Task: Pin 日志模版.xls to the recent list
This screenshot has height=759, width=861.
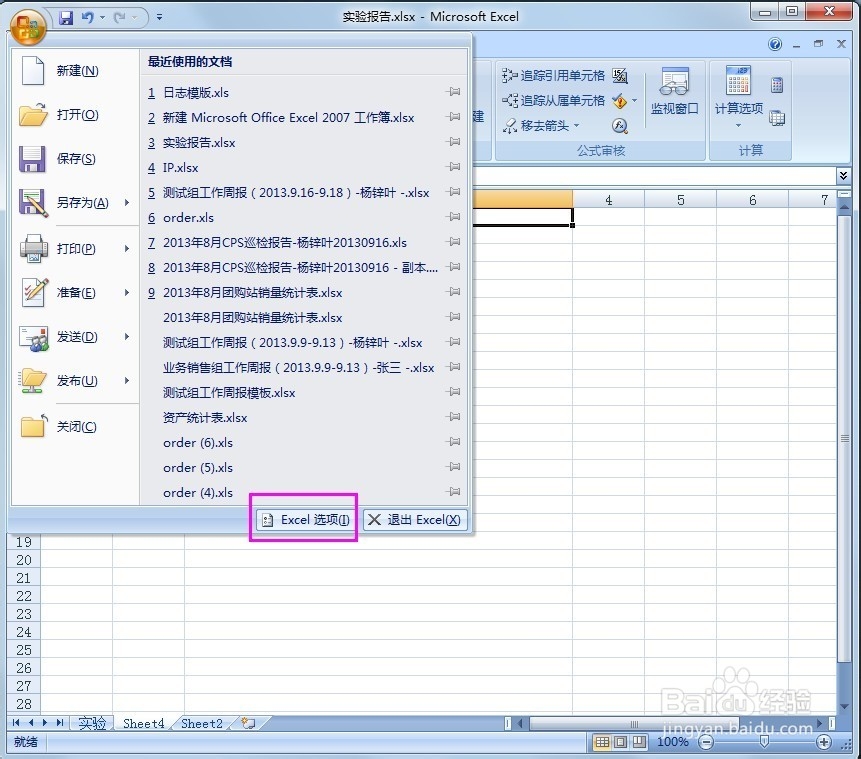Action: [x=453, y=92]
